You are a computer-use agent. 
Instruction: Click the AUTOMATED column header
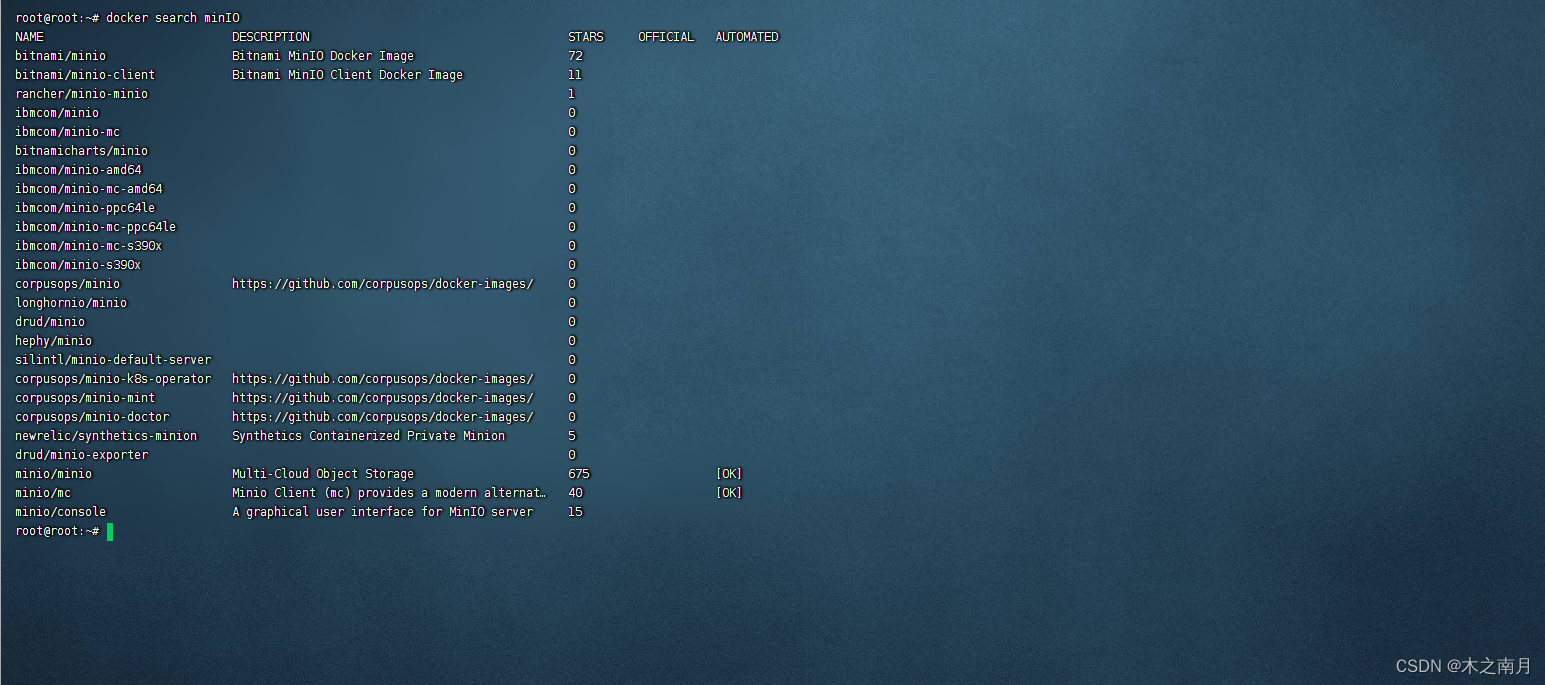747,37
